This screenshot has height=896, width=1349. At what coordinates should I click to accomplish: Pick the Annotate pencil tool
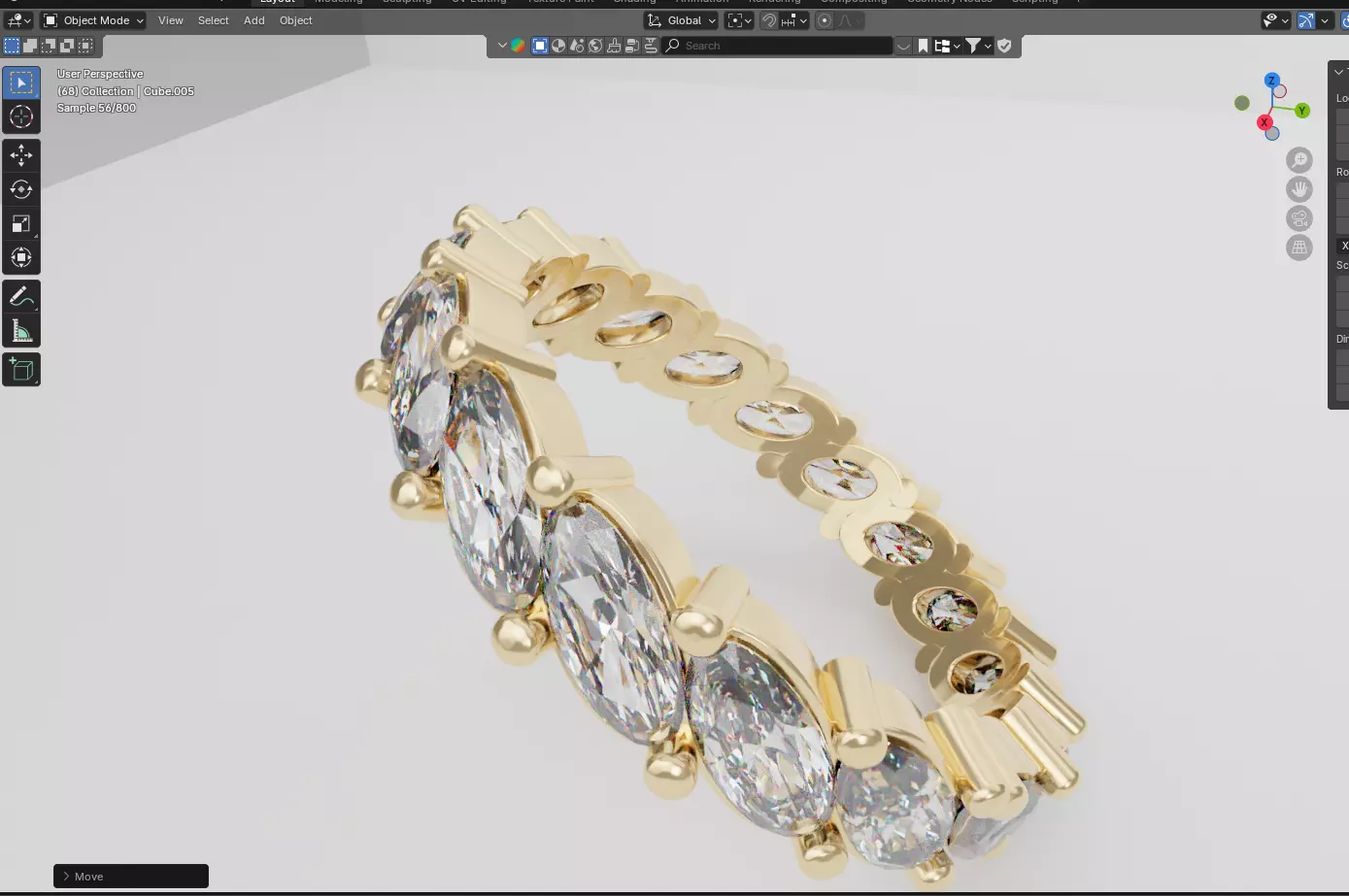(x=21, y=297)
